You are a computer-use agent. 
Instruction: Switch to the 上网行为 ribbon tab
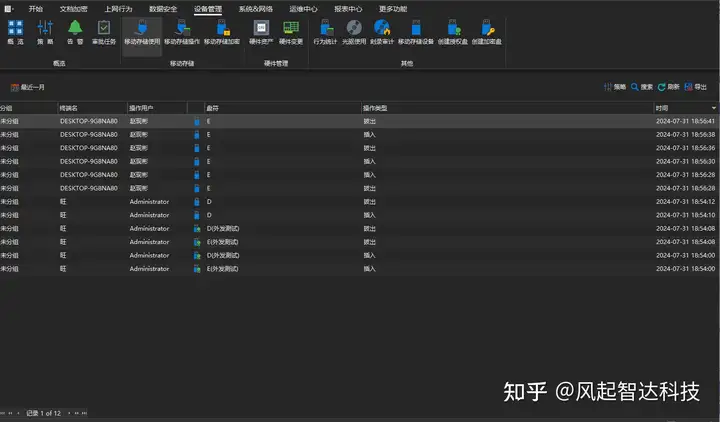point(118,9)
